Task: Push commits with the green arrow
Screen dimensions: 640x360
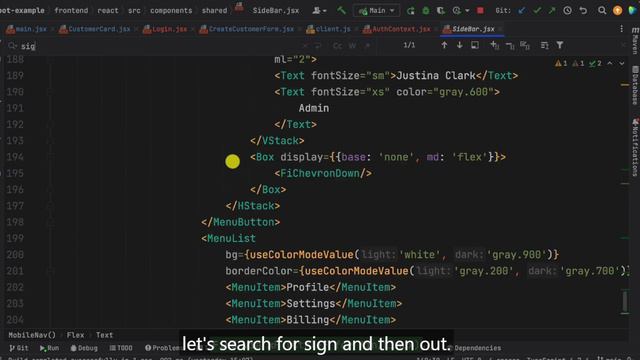Action: 552,11
